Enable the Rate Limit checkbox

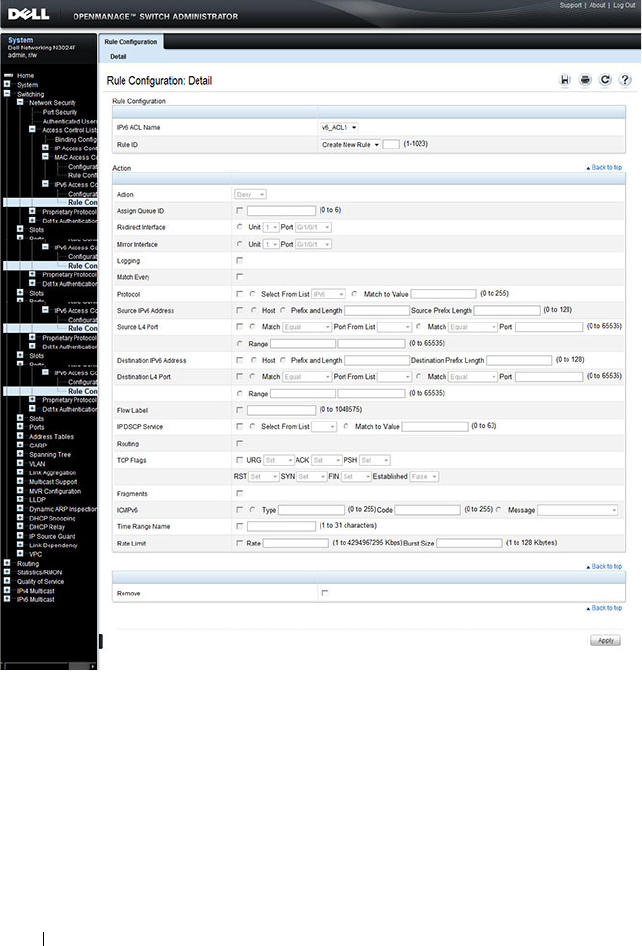coord(240,543)
